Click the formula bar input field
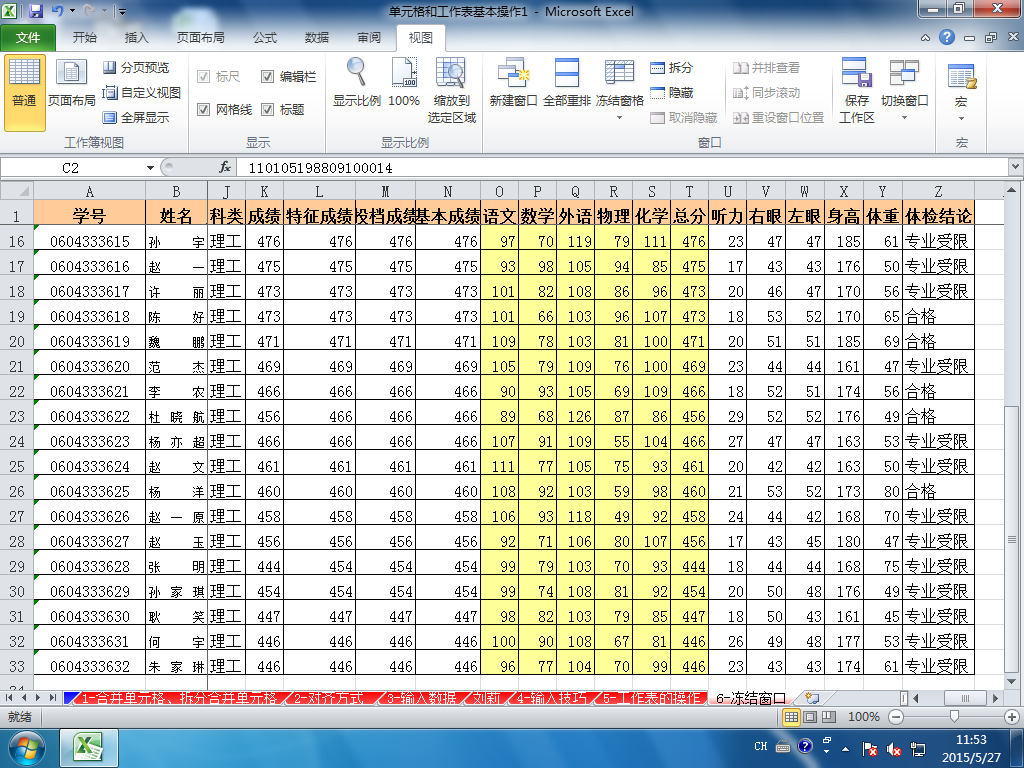The width and height of the screenshot is (1024, 768). [x=624, y=167]
